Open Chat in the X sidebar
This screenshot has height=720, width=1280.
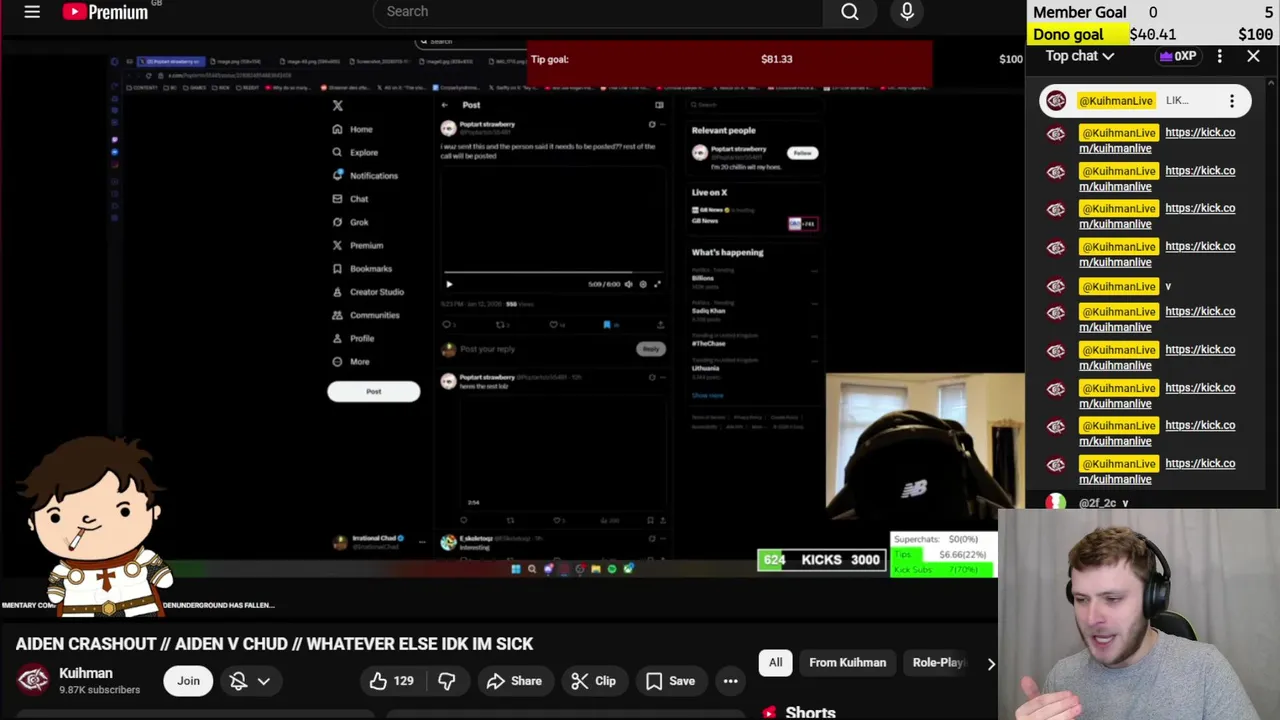tap(350, 198)
